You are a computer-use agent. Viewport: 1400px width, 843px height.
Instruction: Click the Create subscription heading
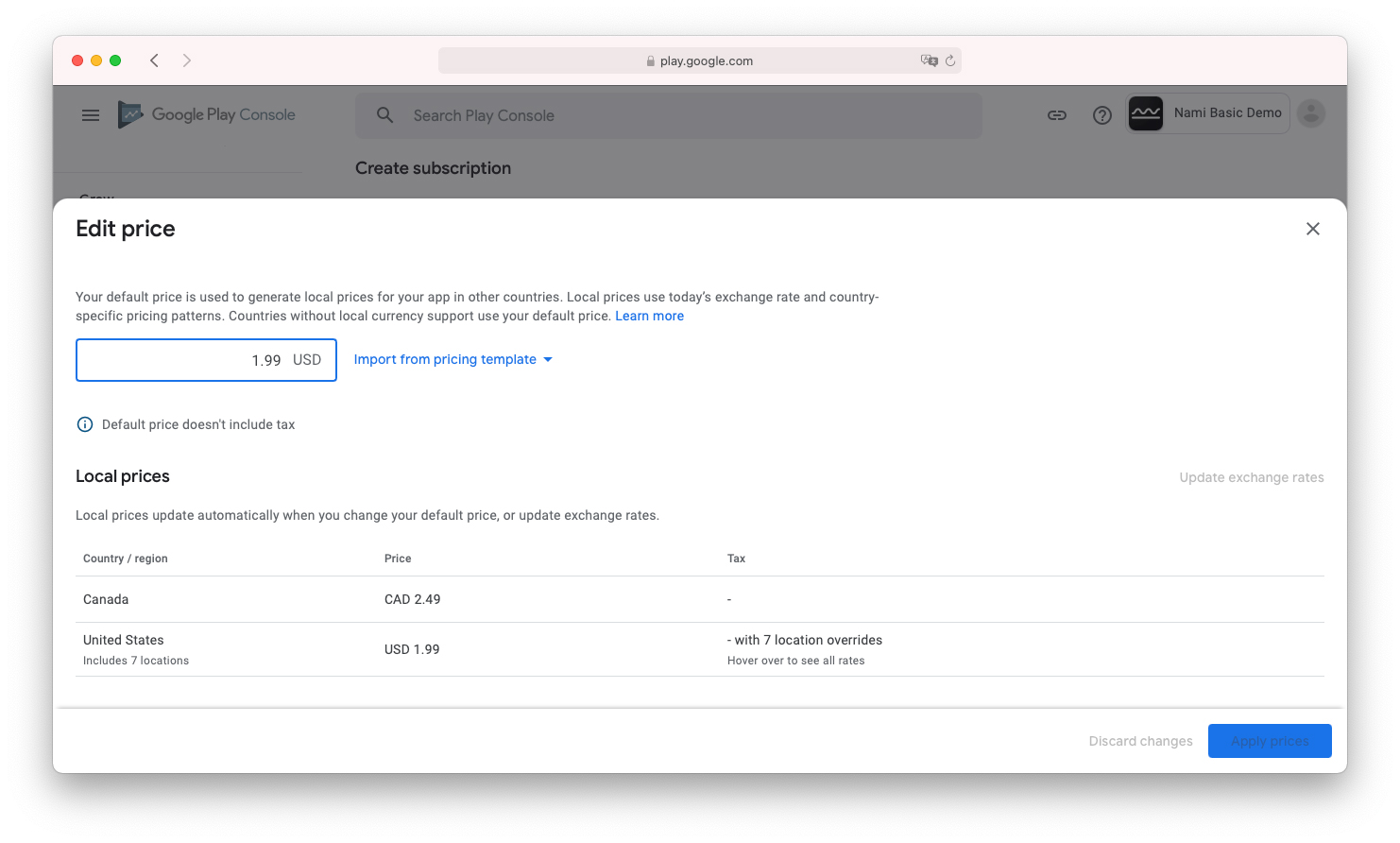[x=433, y=168]
